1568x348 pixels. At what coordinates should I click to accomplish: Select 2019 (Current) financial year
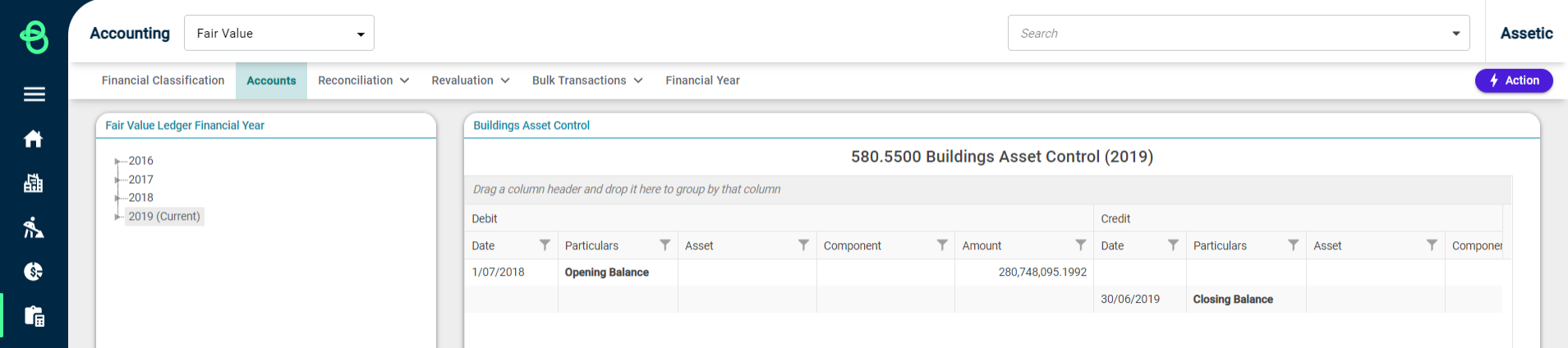pos(164,217)
